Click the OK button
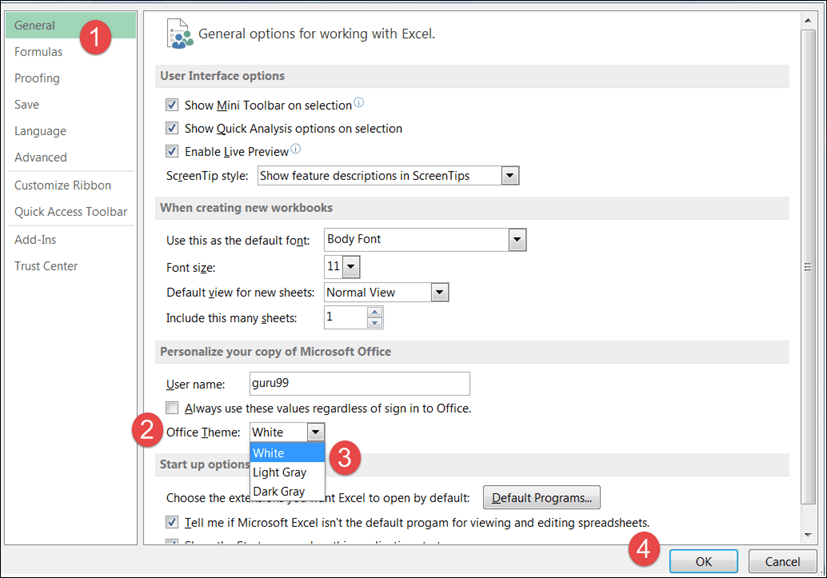This screenshot has width=827, height=578. 703,561
